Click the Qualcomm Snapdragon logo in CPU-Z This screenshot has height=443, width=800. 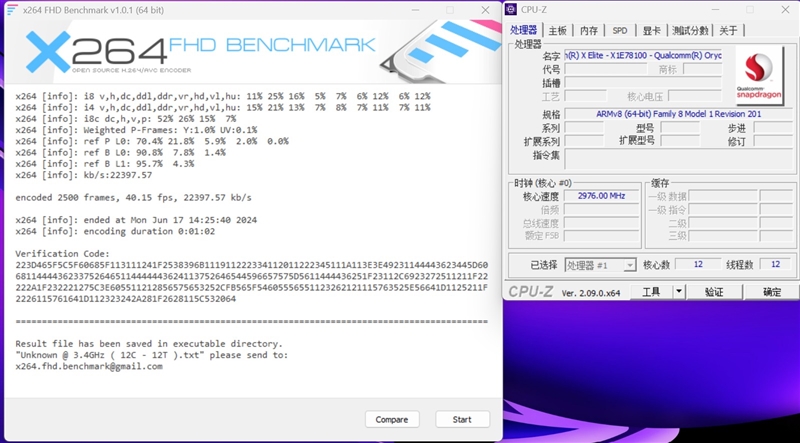click(759, 76)
